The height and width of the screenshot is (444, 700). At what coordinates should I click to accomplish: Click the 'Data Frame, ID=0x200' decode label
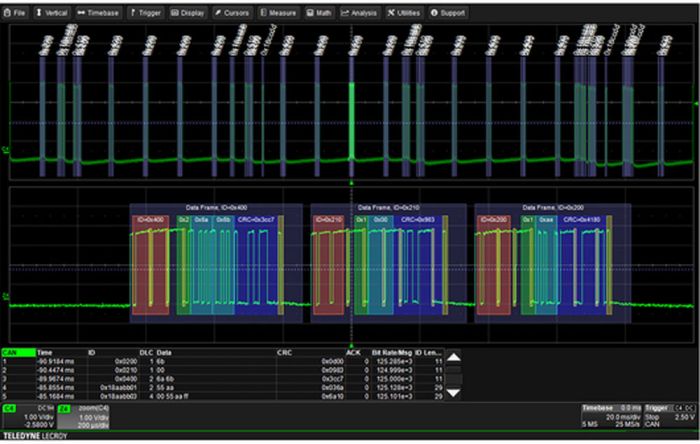[x=553, y=207]
